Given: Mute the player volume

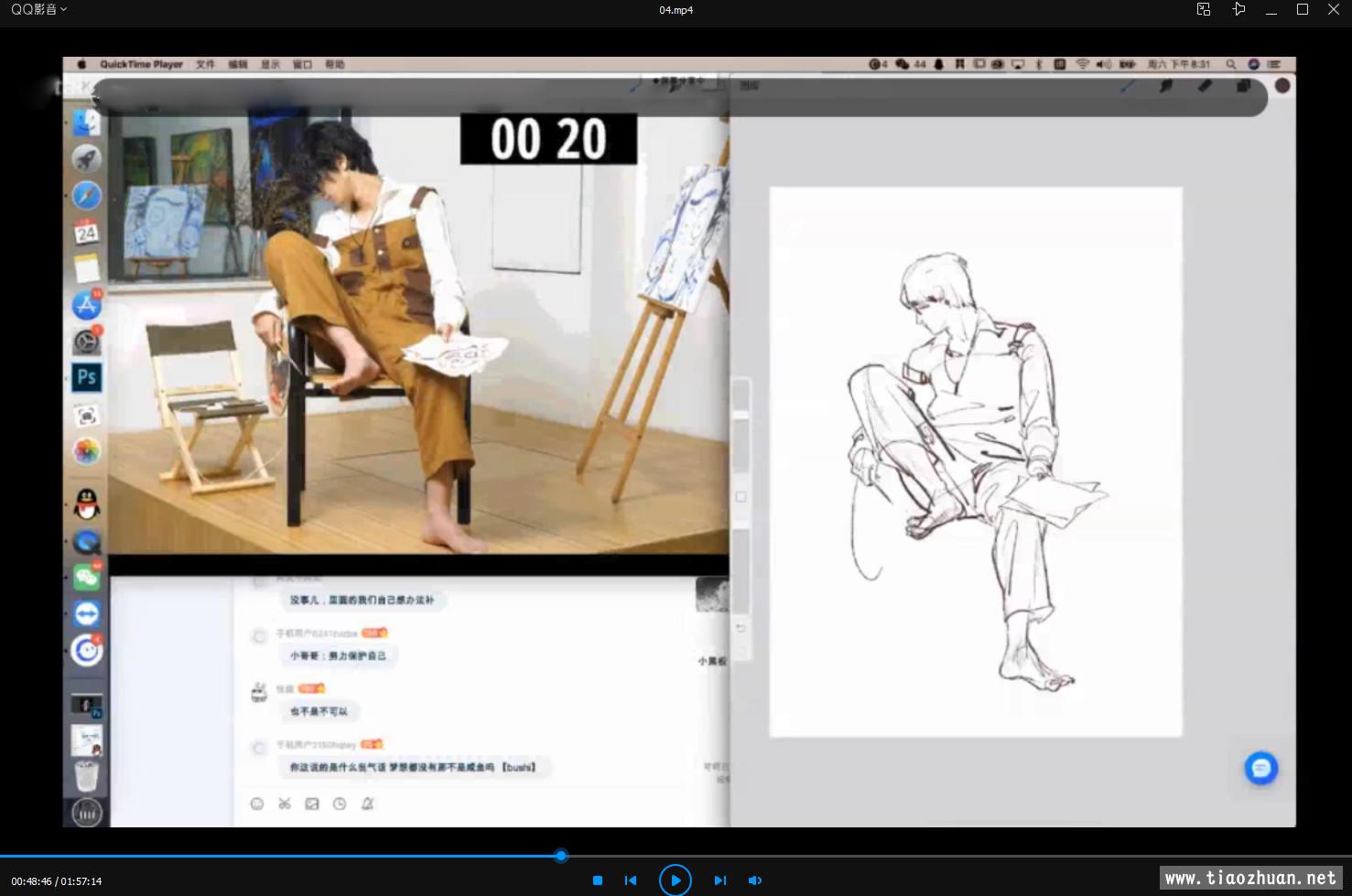Looking at the screenshot, I should (x=755, y=880).
